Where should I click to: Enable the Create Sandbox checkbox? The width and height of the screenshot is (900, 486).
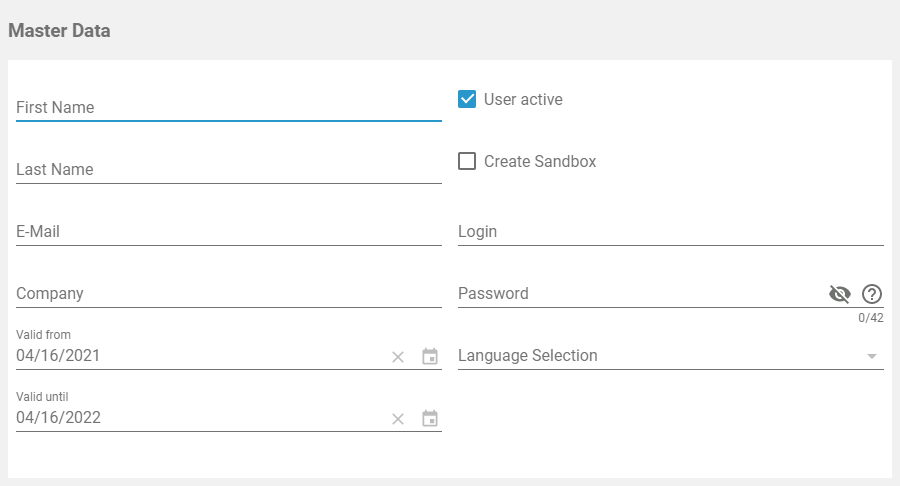tap(467, 161)
